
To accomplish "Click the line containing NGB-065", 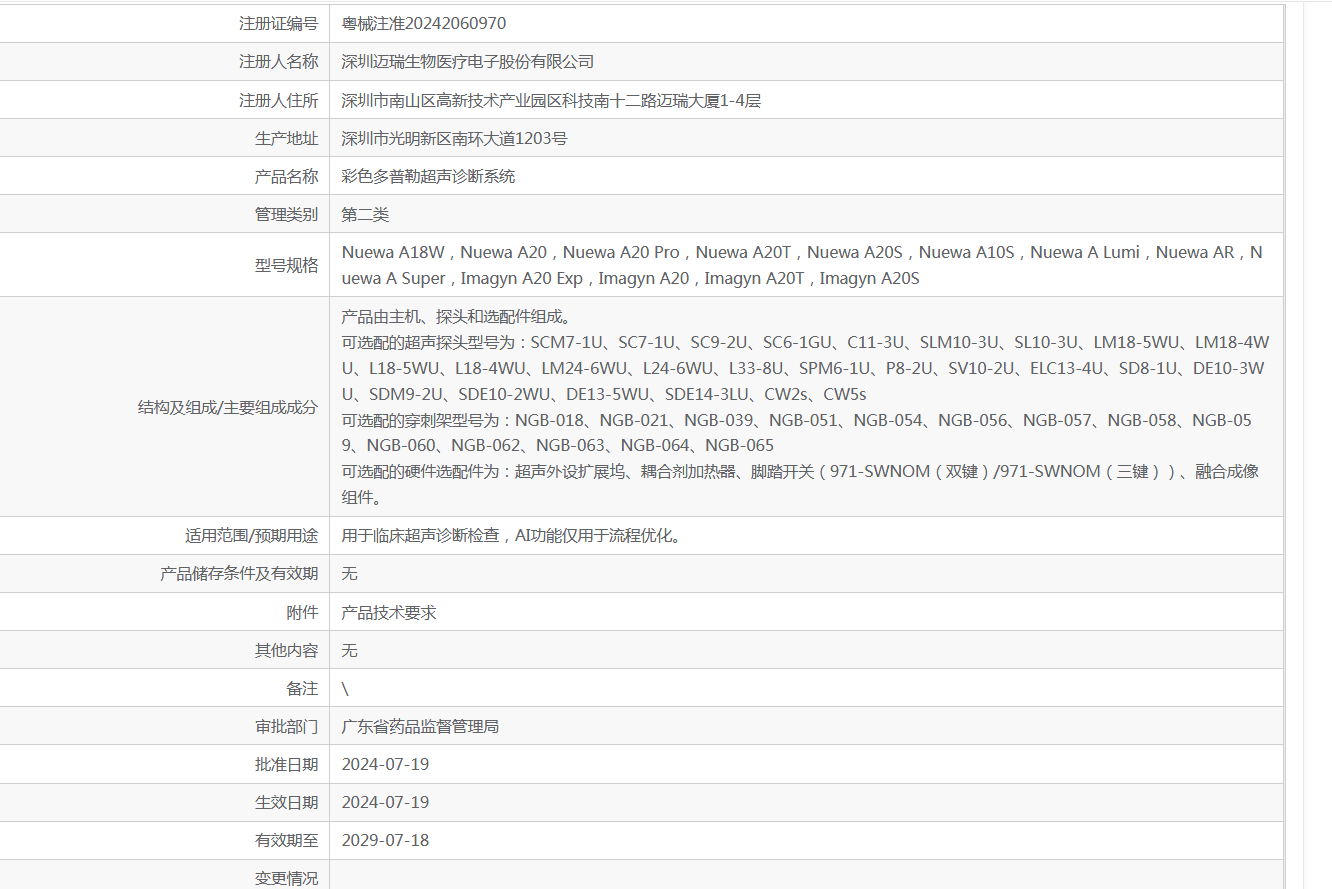I will (x=558, y=445).
